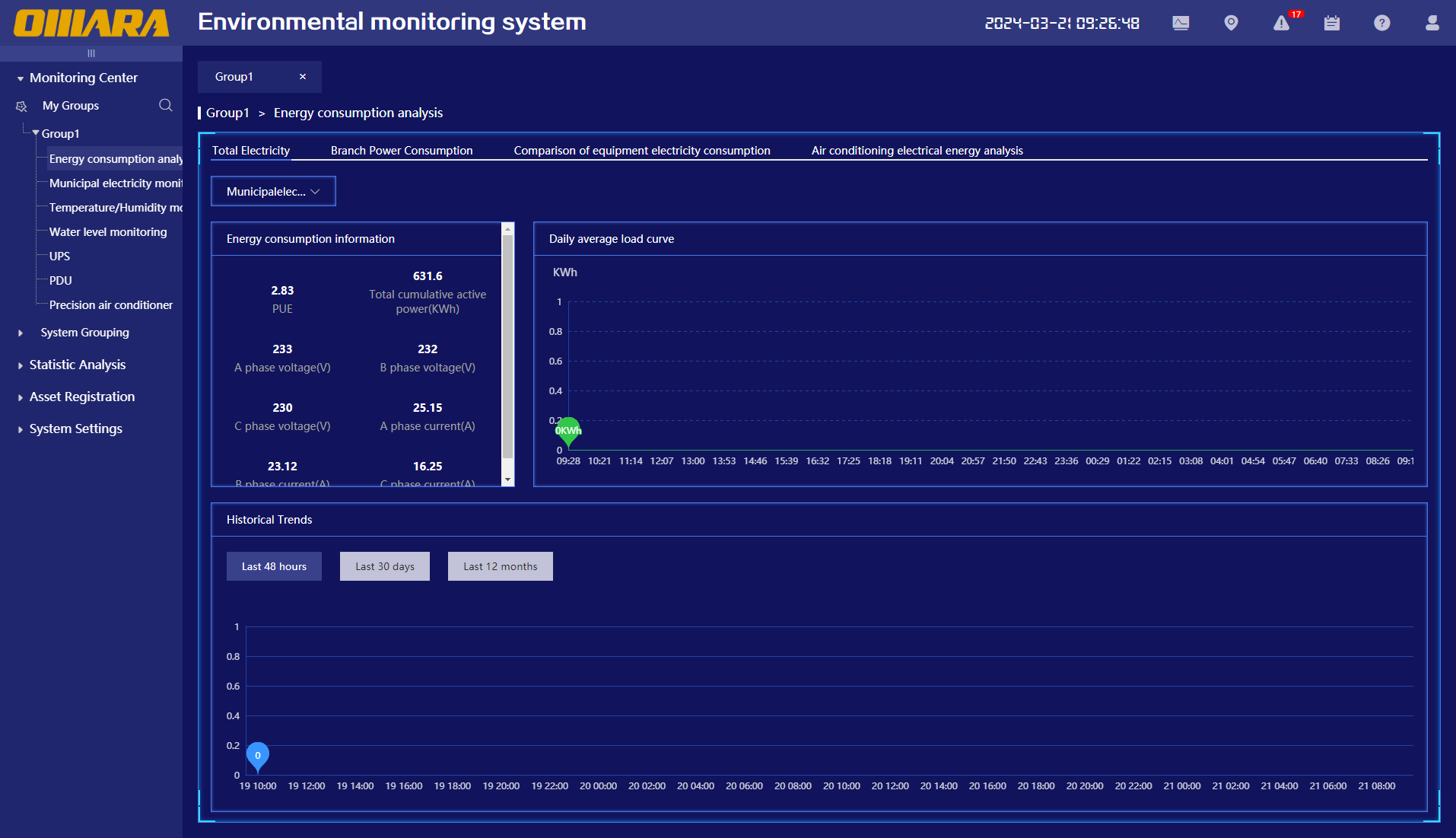Open the Municipalelec... dropdown
This screenshot has height=838, width=1456.
(x=273, y=192)
